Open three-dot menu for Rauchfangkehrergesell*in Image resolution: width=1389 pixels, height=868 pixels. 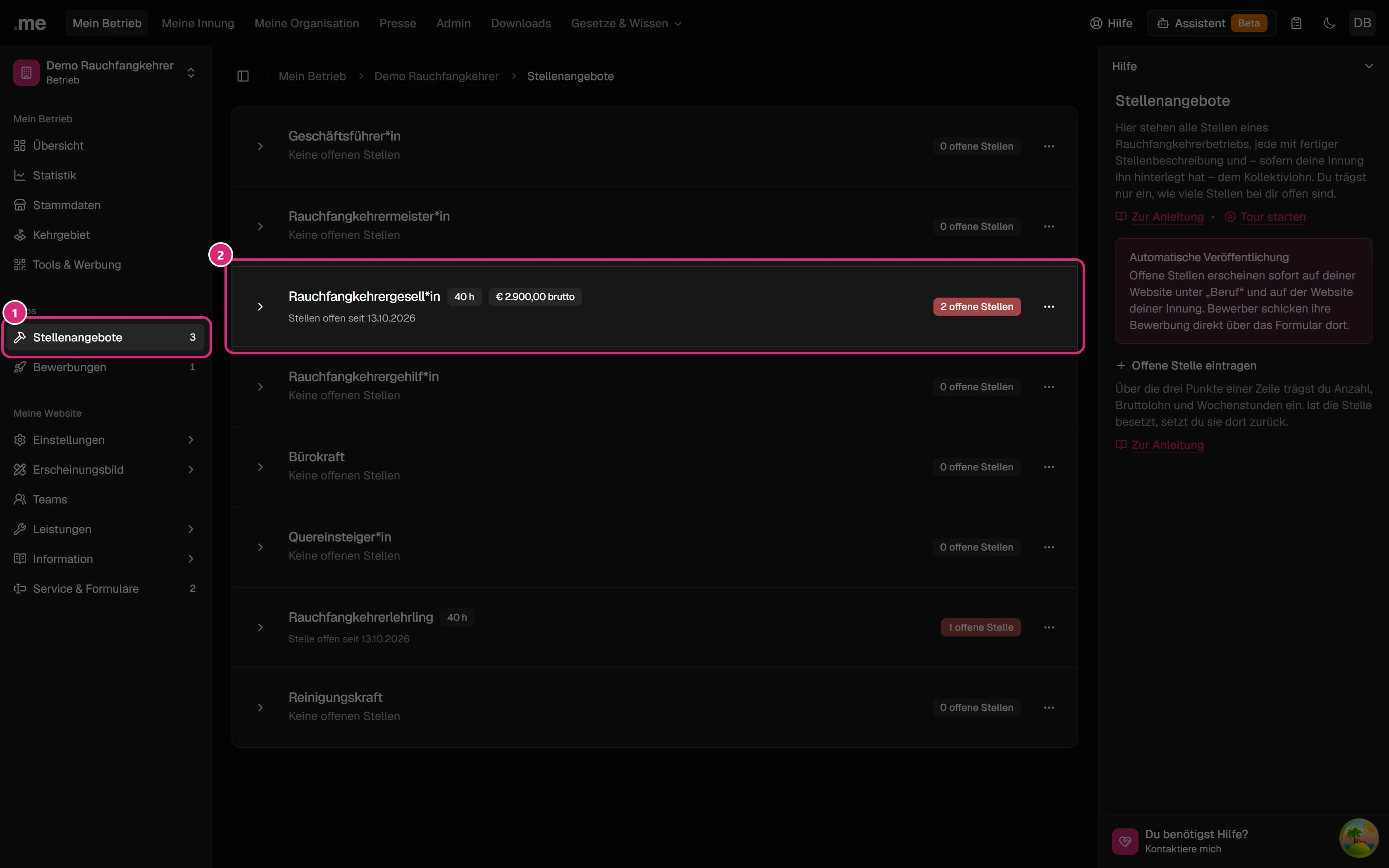point(1049,307)
